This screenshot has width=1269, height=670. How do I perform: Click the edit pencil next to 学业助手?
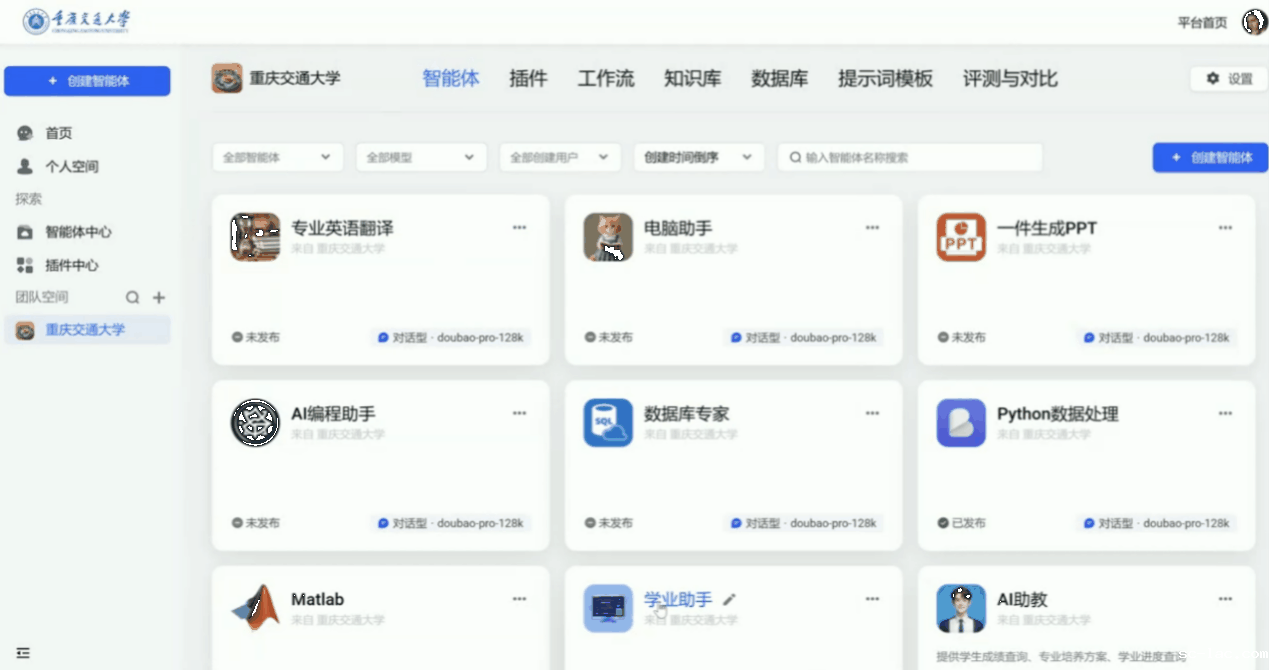click(729, 599)
